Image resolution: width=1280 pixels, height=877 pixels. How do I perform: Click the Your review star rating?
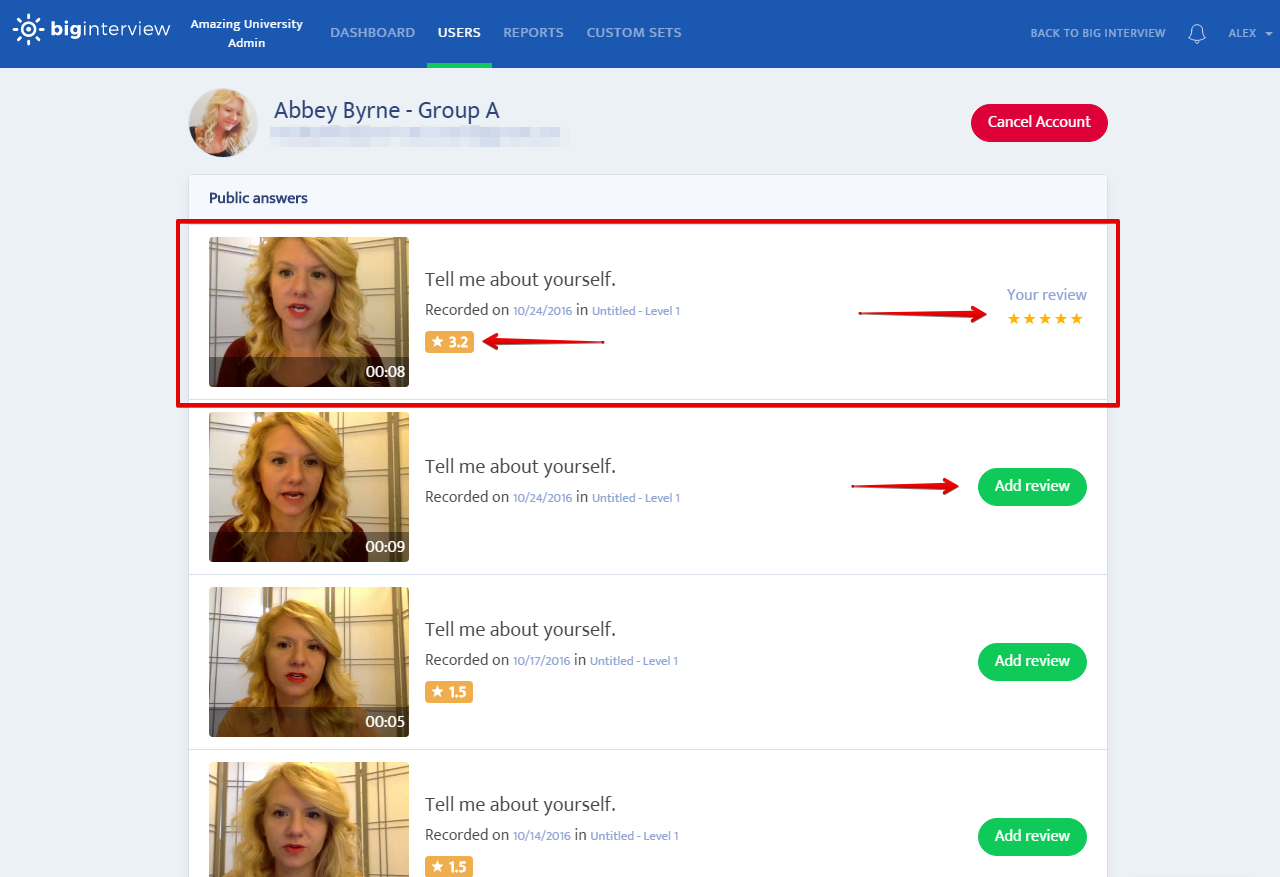tap(1045, 319)
